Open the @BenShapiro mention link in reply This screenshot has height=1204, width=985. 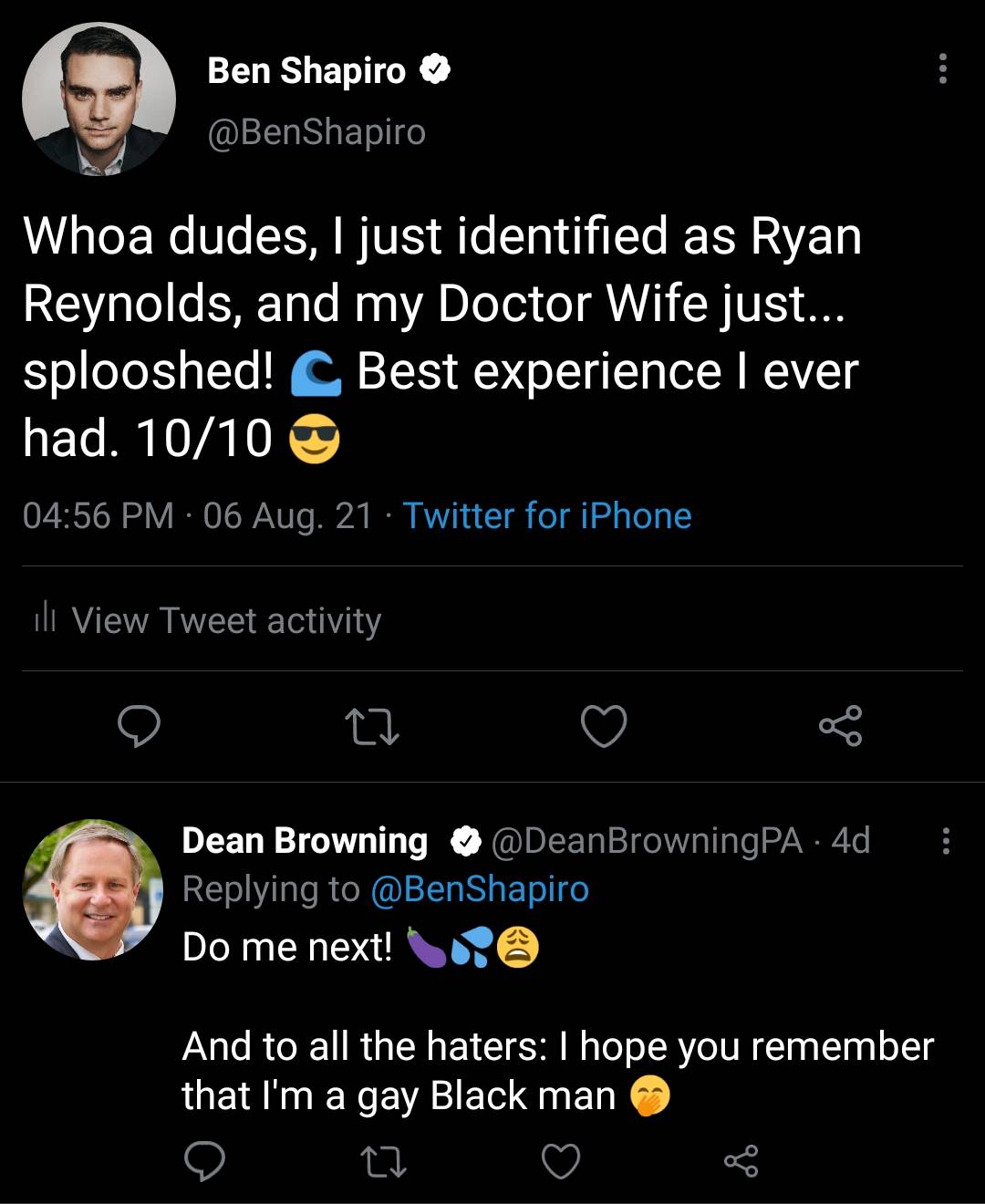(480, 889)
